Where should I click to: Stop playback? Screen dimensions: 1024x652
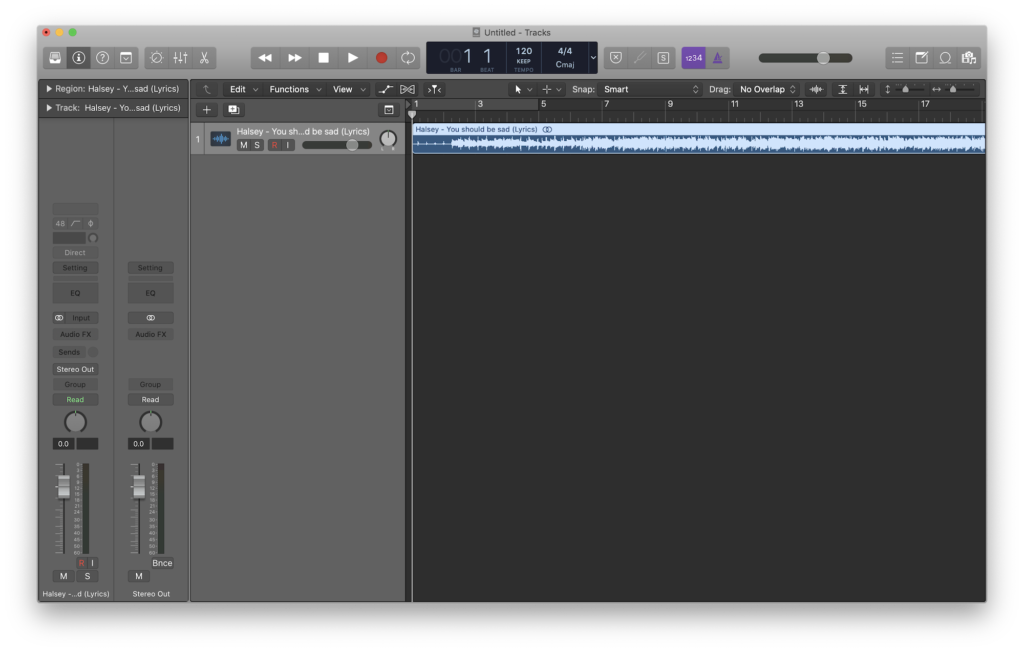coord(323,58)
